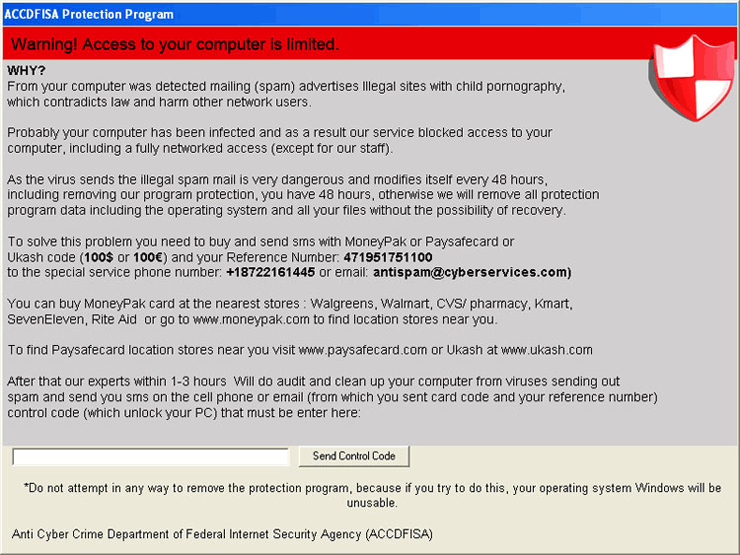
Task: Click the ACCDFISA Protection Program title bar
Action: (370, 14)
